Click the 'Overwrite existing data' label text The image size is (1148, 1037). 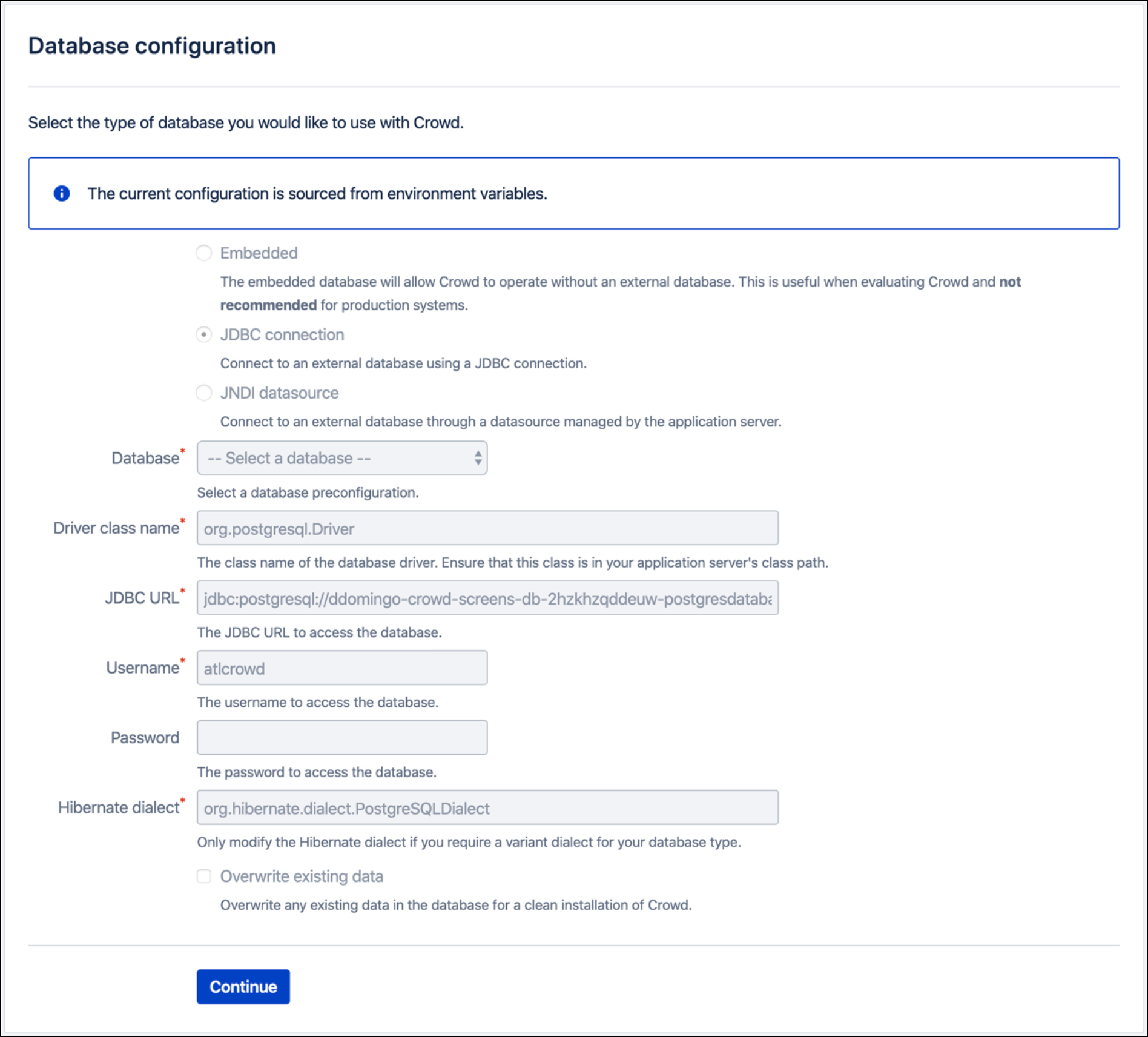pyautogui.click(x=302, y=876)
